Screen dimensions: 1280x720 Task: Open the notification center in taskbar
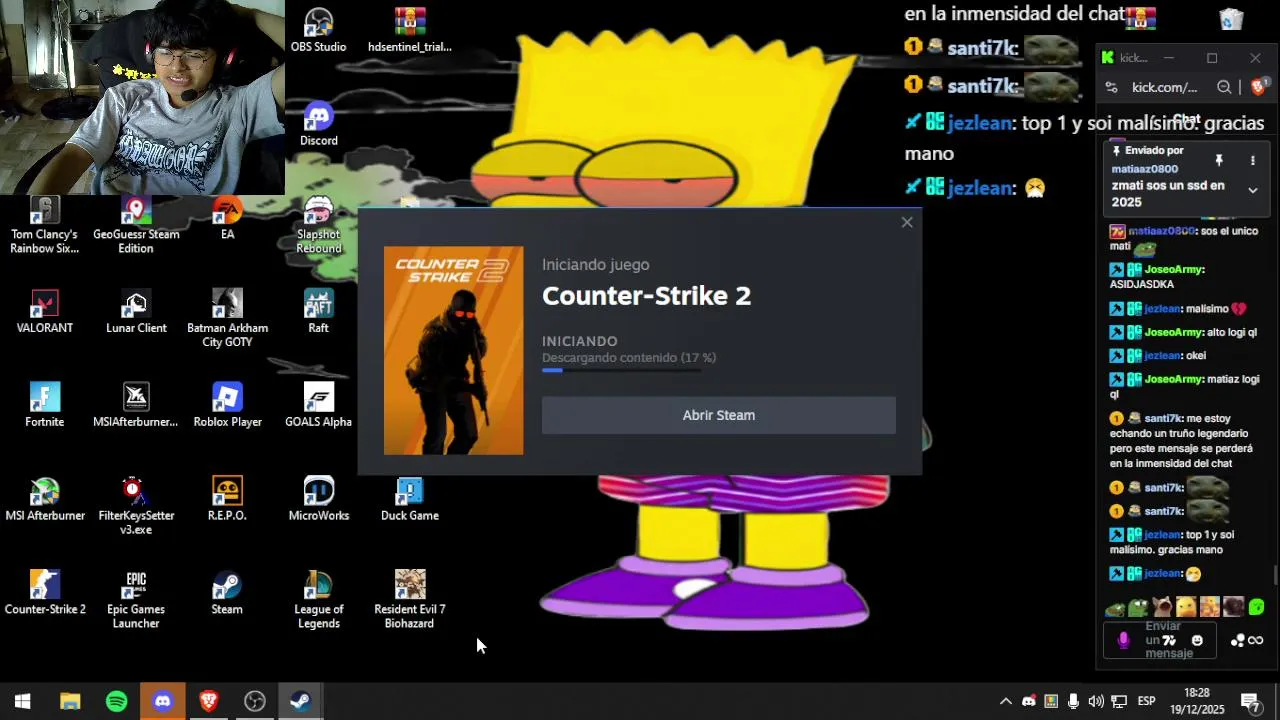(x=1250, y=702)
